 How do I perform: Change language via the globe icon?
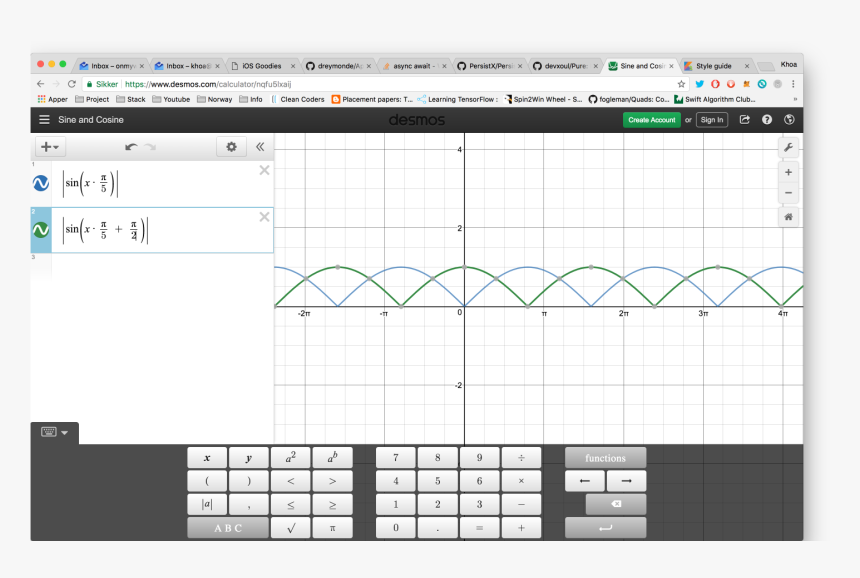coord(789,119)
